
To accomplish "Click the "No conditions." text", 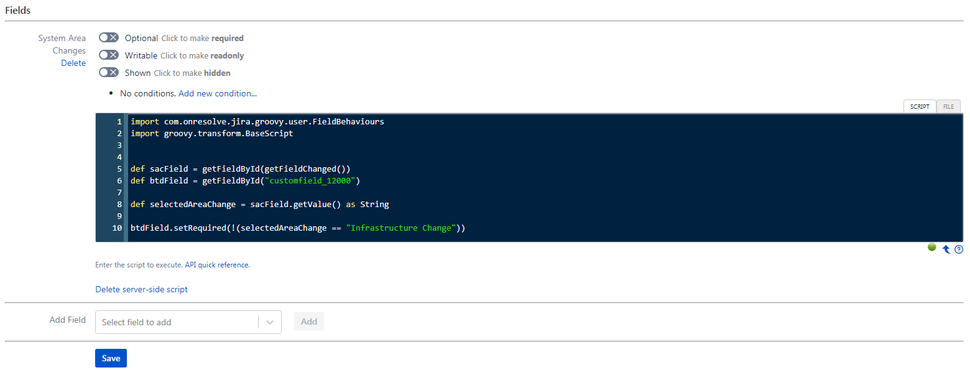I will click(x=148, y=93).
